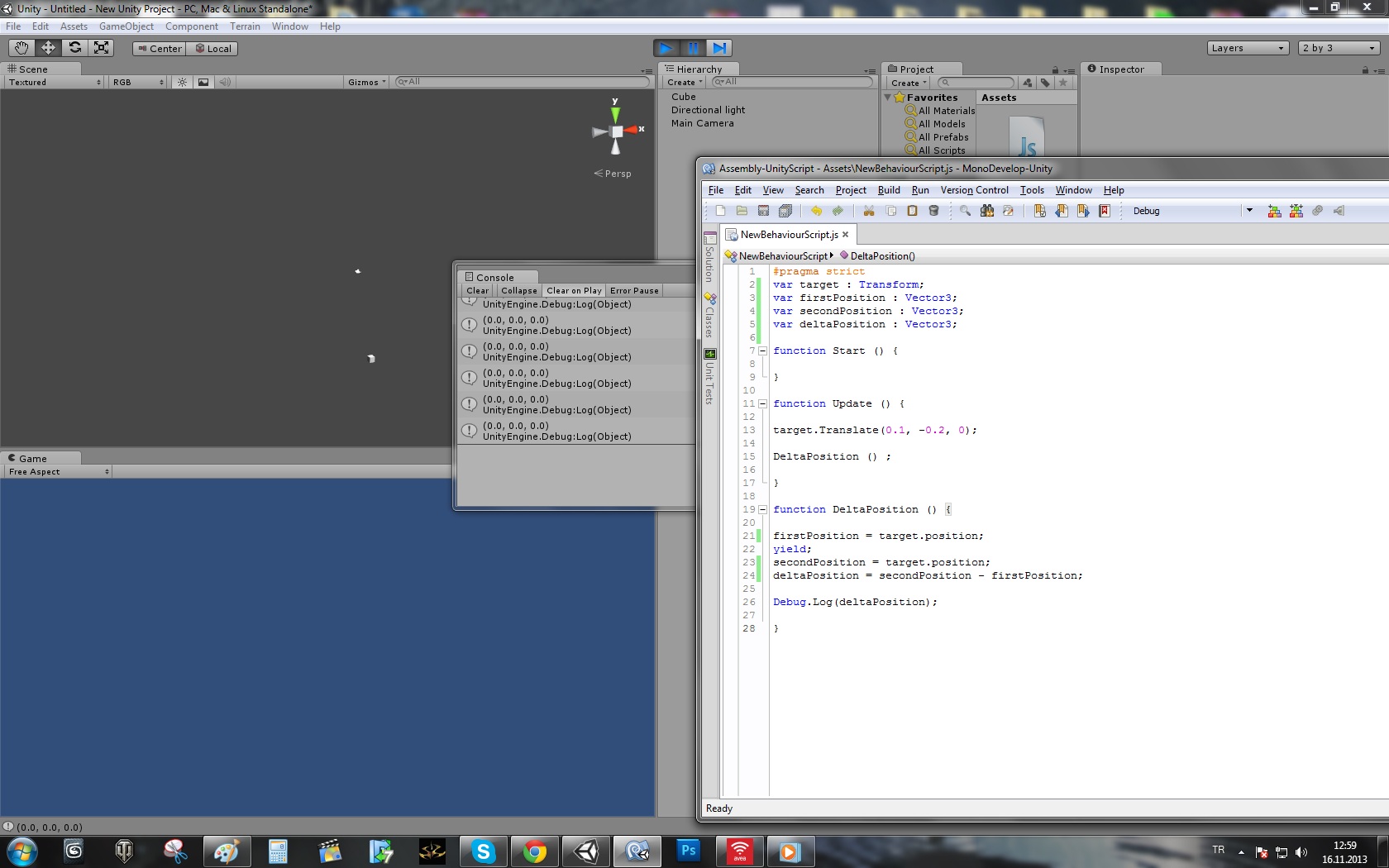Enable Error Pause in Console
The height and width of the screenshot is (868, 1389).
[x=634, y=291]
